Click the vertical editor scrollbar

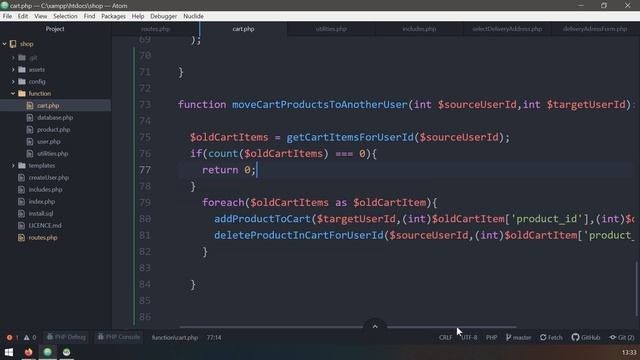(637, 288)
